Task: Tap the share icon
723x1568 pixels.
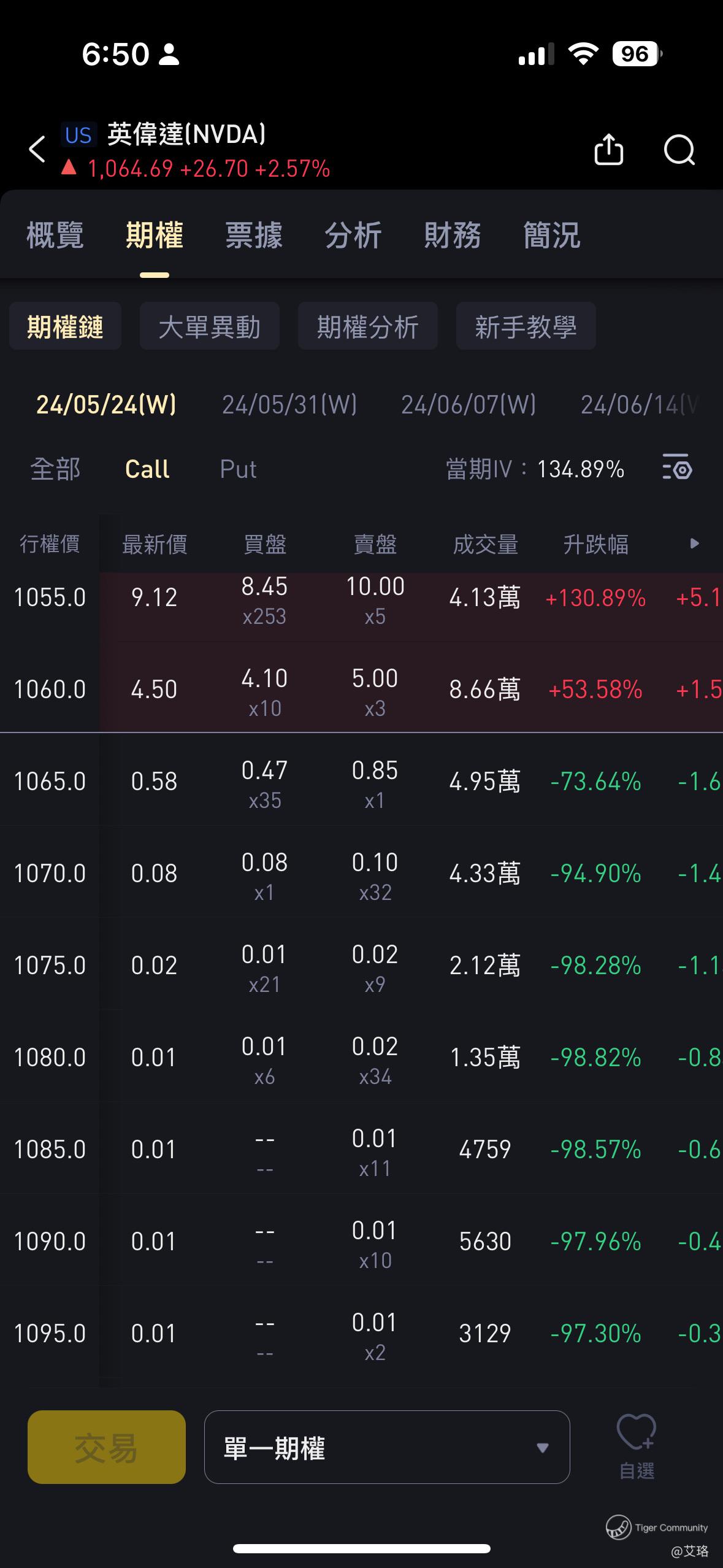Action: tap(608, 150)
